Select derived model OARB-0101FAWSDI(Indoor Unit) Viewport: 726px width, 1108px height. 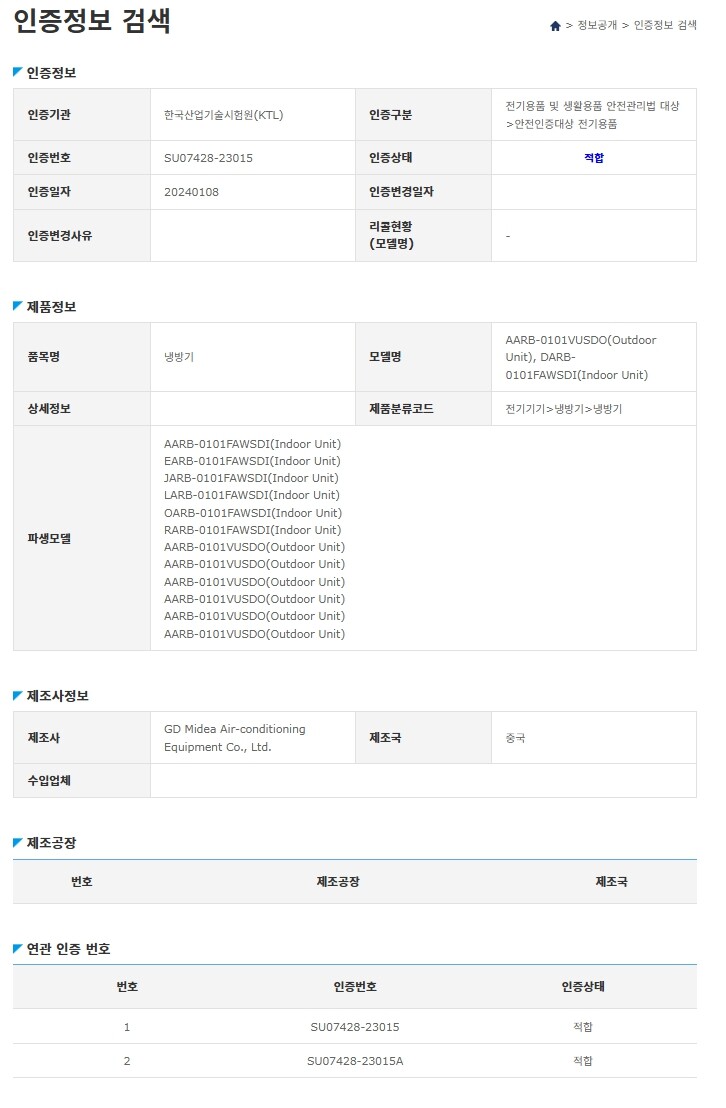pyautogui.click(x=252, y=512)
